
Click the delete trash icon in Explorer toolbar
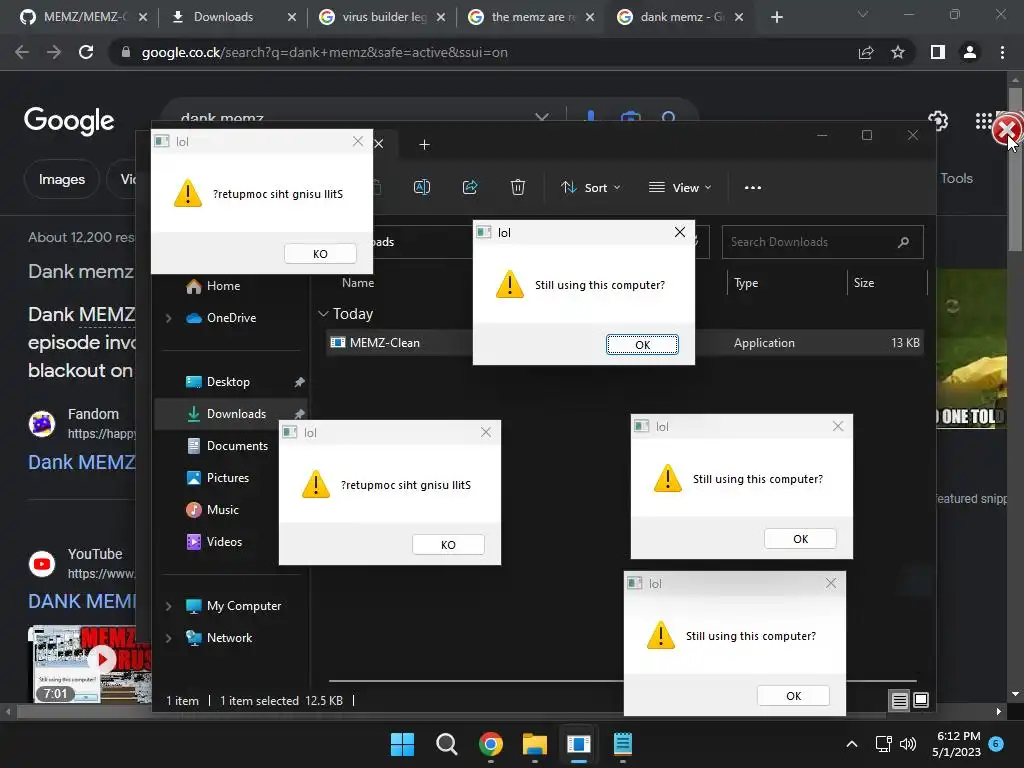517,187
